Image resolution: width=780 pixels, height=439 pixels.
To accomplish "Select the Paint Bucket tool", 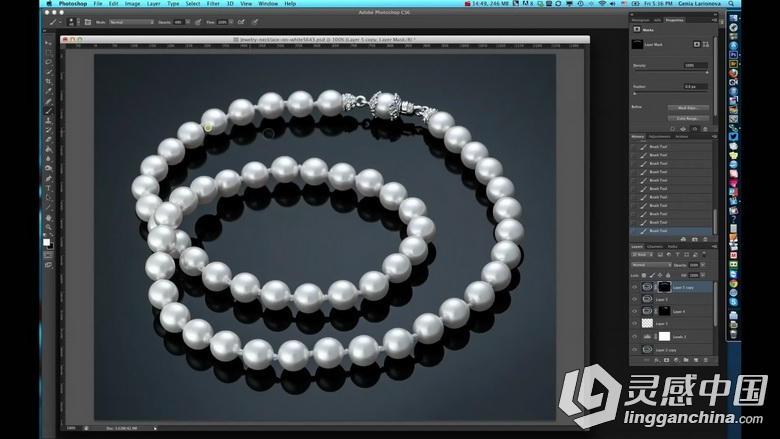I will click(x=48, y=149).
